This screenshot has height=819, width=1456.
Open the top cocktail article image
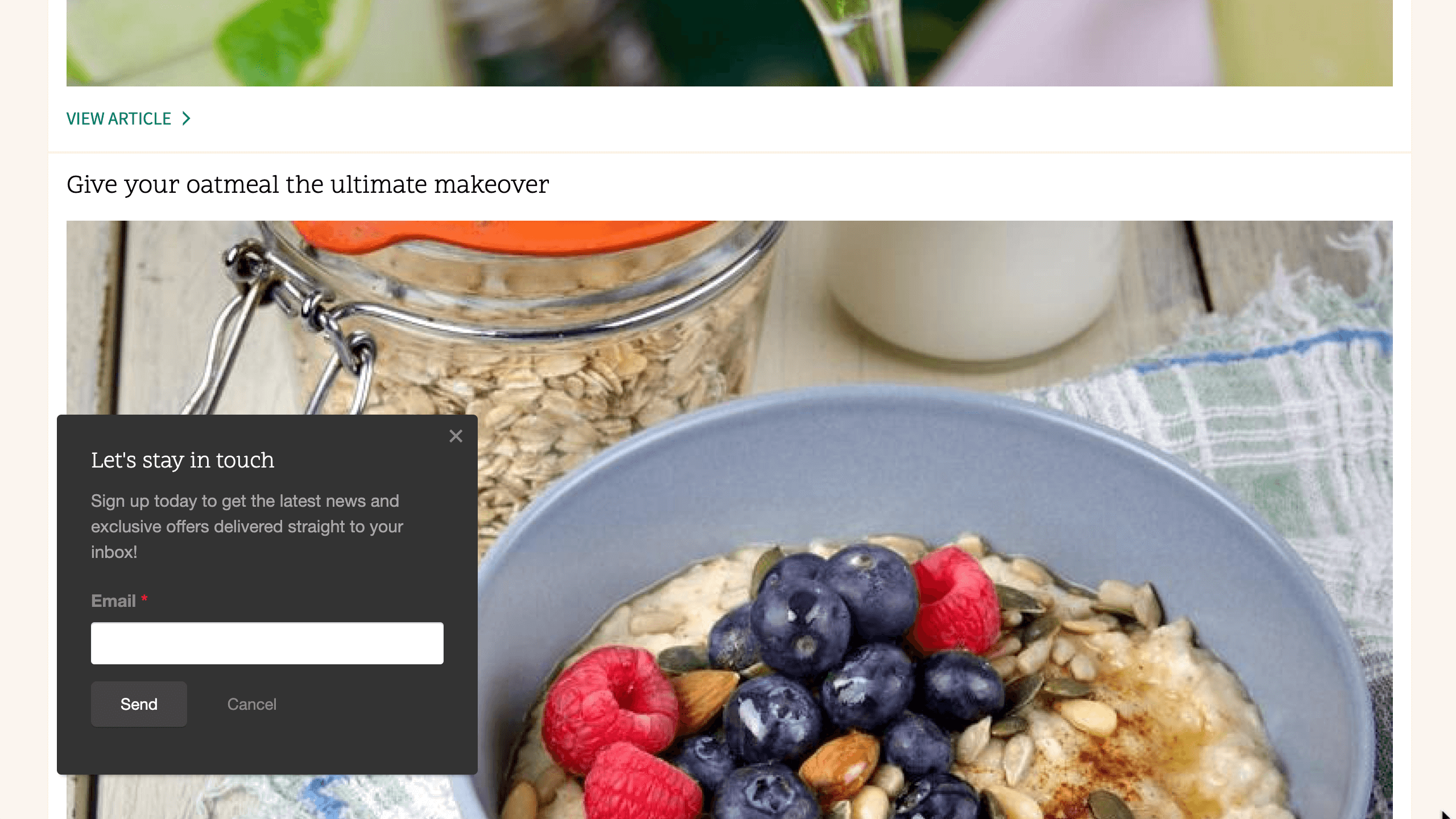[x=730, y=43]
